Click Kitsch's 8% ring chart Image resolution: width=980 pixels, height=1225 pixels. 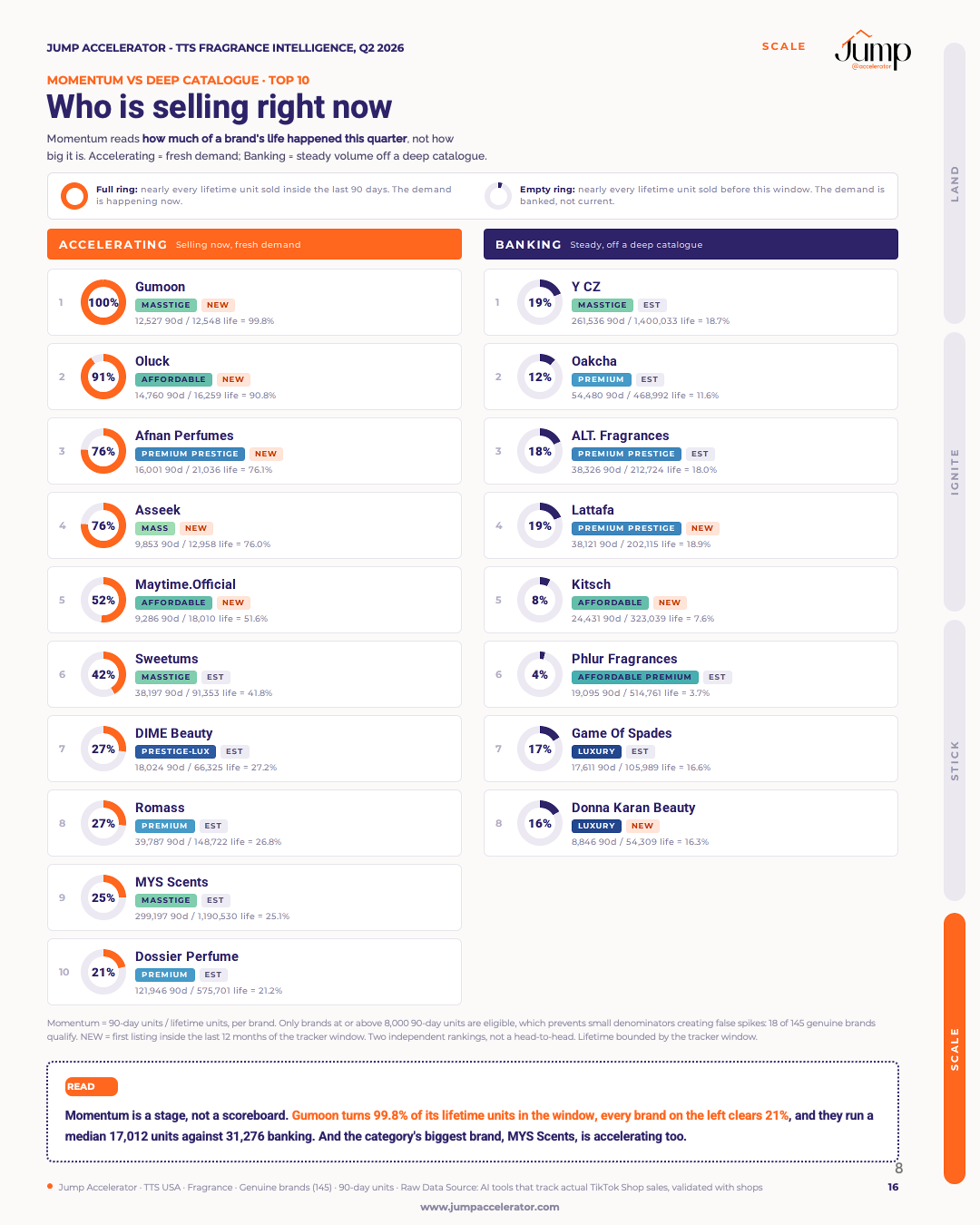540,600
